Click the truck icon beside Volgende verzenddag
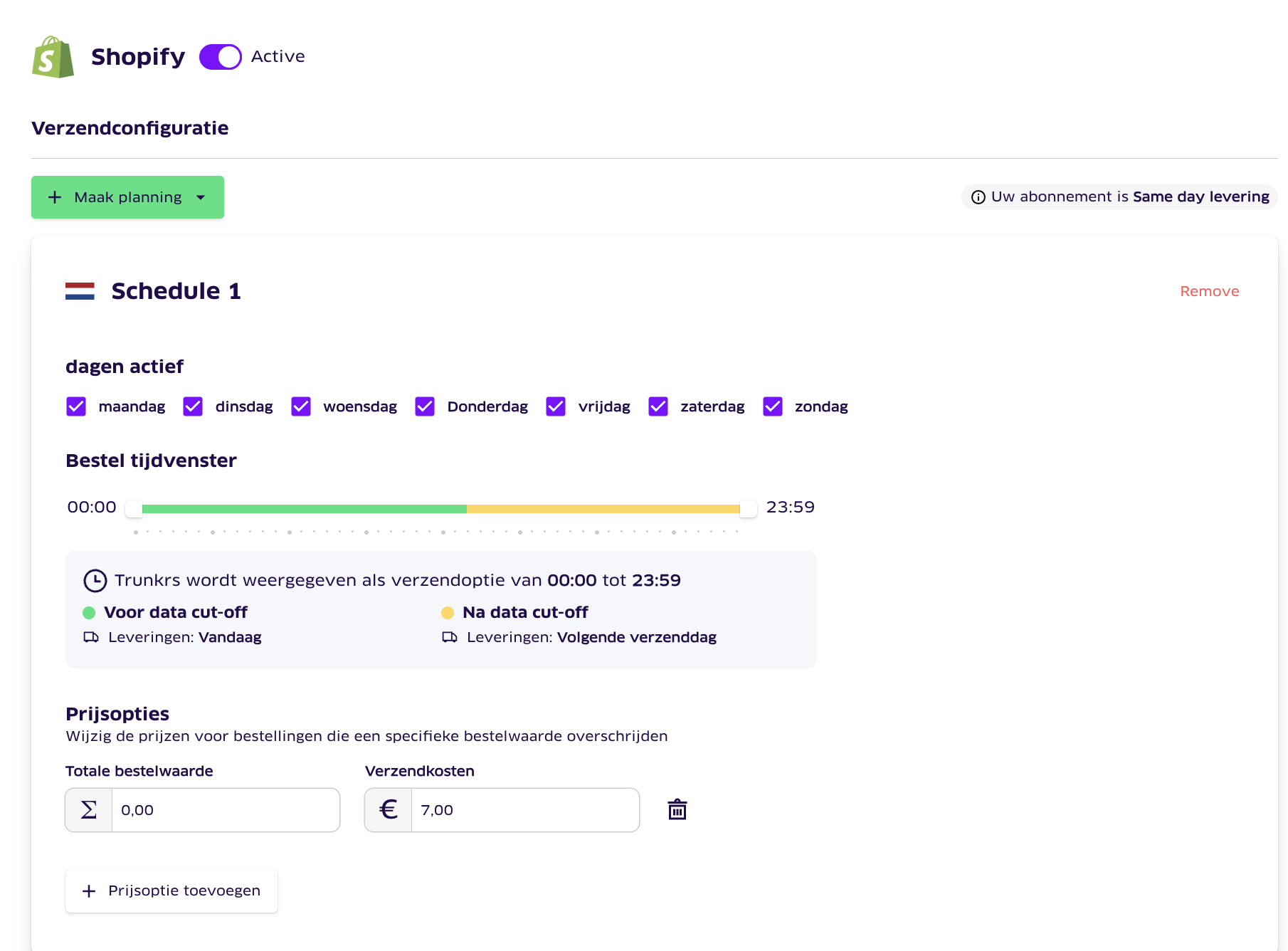1288x951 pixels. (450, 637)
